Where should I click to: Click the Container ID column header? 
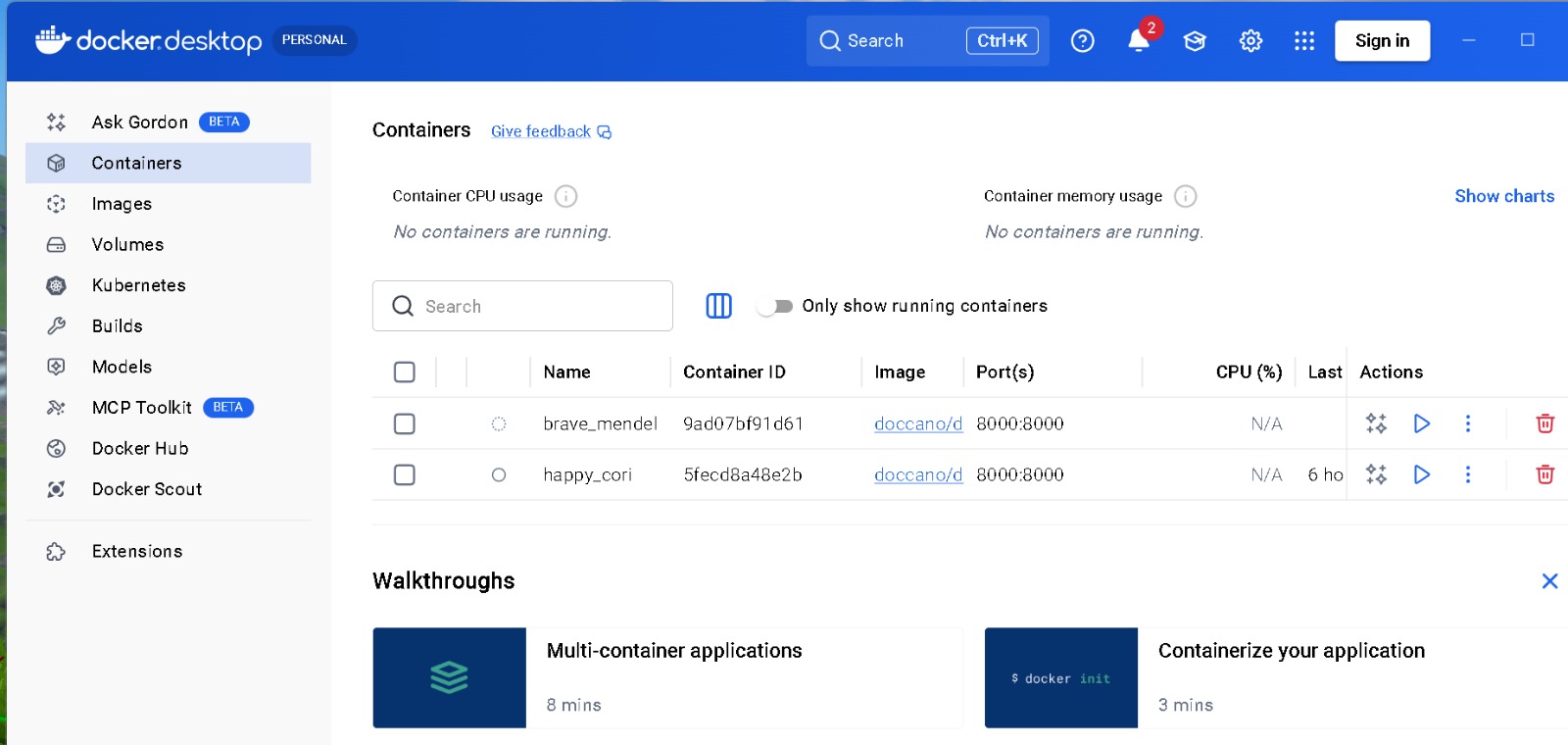[734, 372]
